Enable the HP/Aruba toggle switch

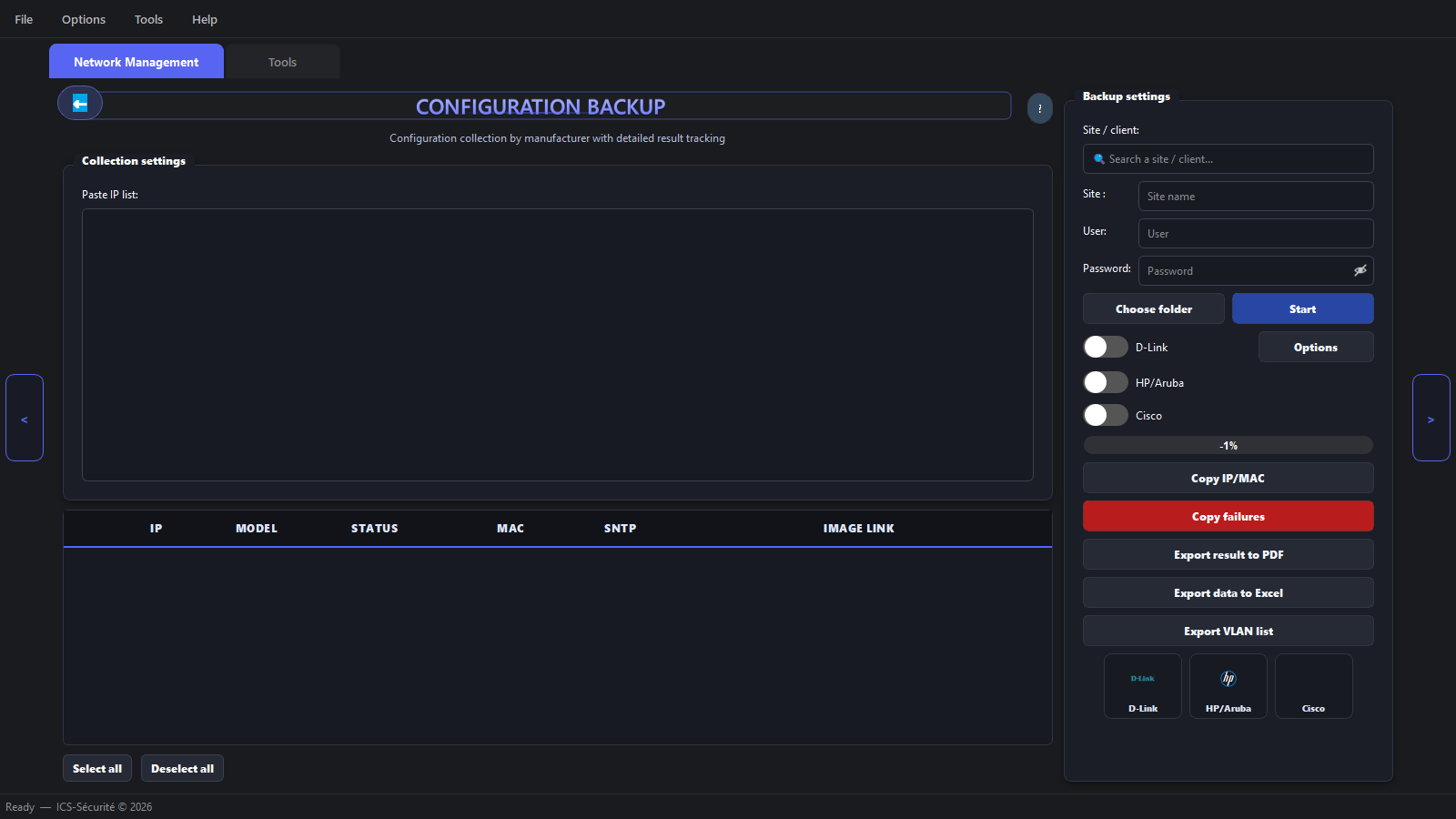point(1106,382)
